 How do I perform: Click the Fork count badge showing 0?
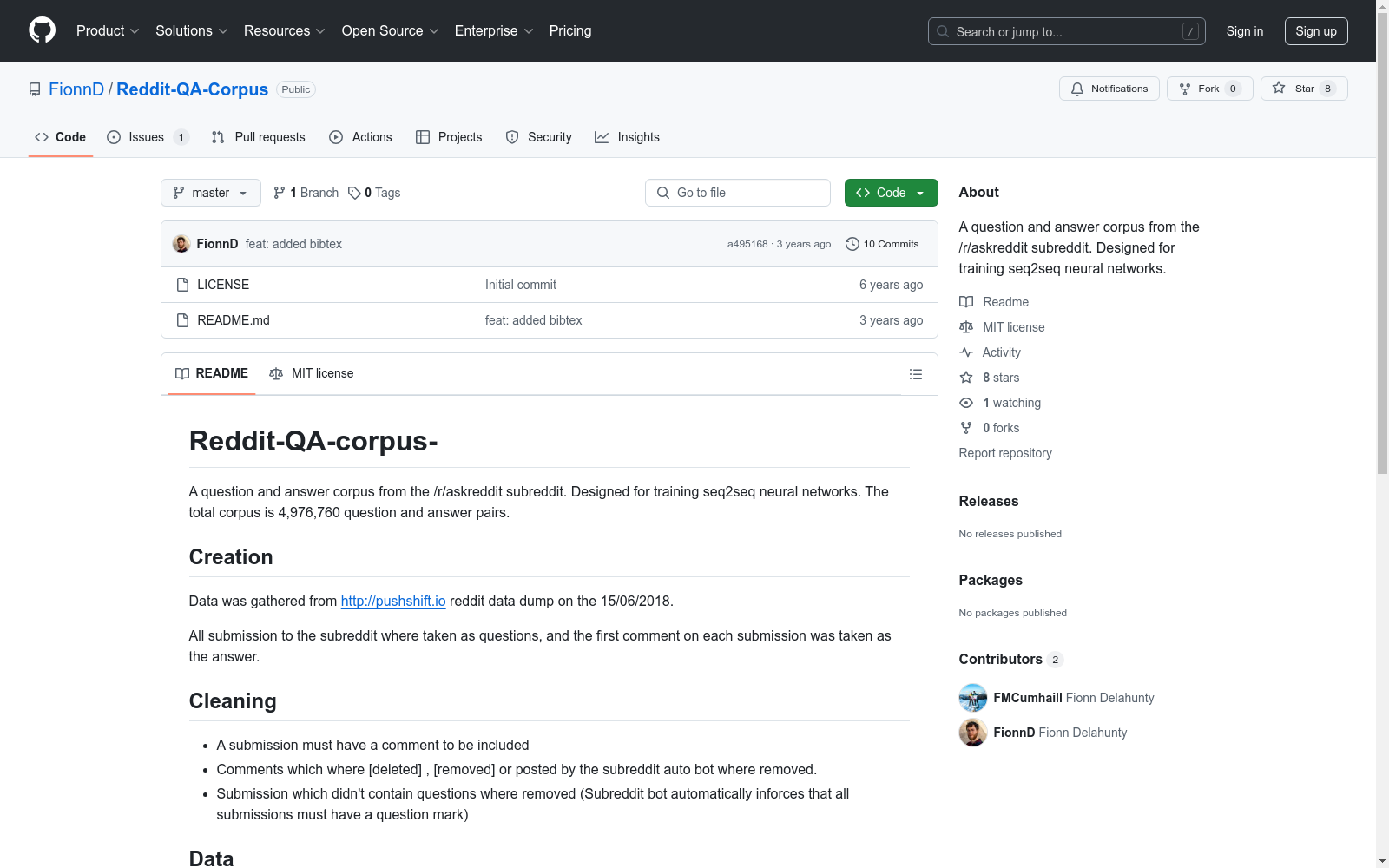[1233, 89]
